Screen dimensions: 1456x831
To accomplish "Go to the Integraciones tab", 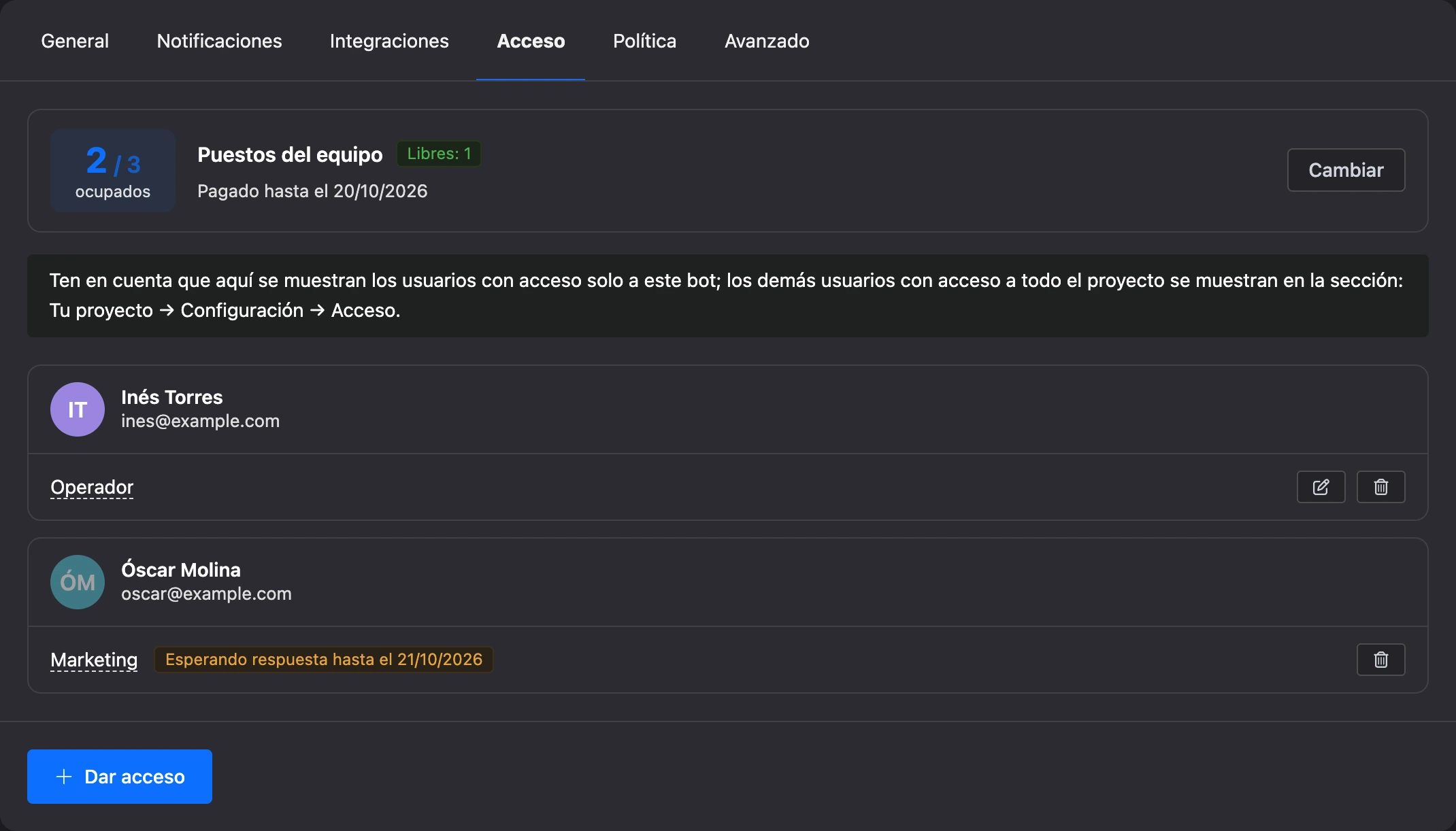I will tap(389, 41).
